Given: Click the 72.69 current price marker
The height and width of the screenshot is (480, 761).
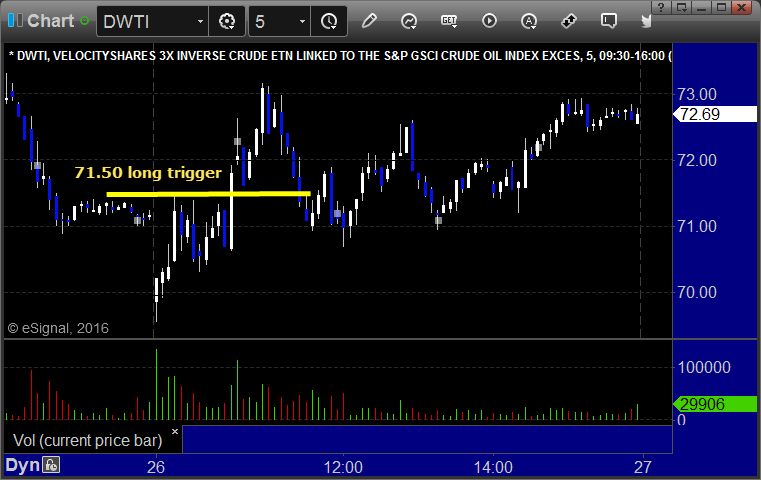Looking at the screenshot, I should 715,114.
